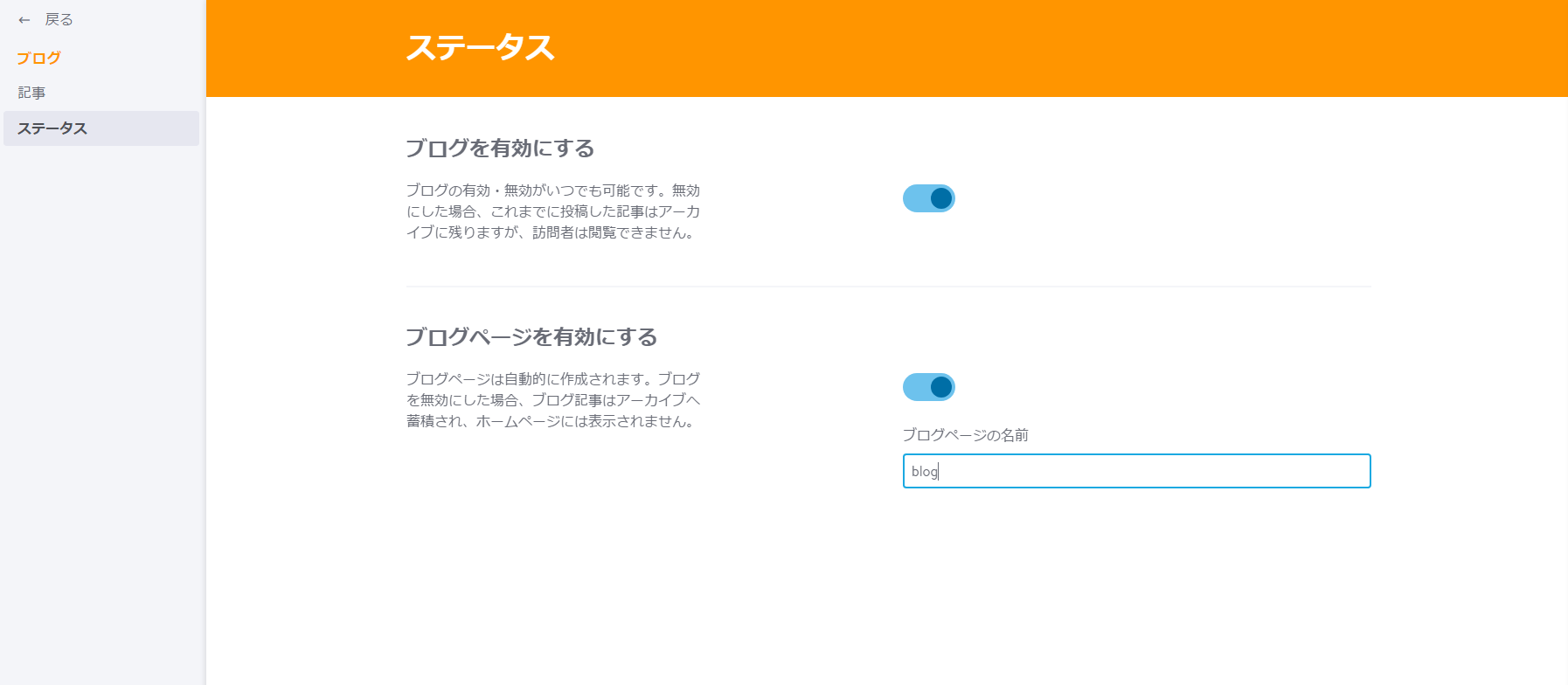Click the ブログを有効にする heading

[499, 149]
